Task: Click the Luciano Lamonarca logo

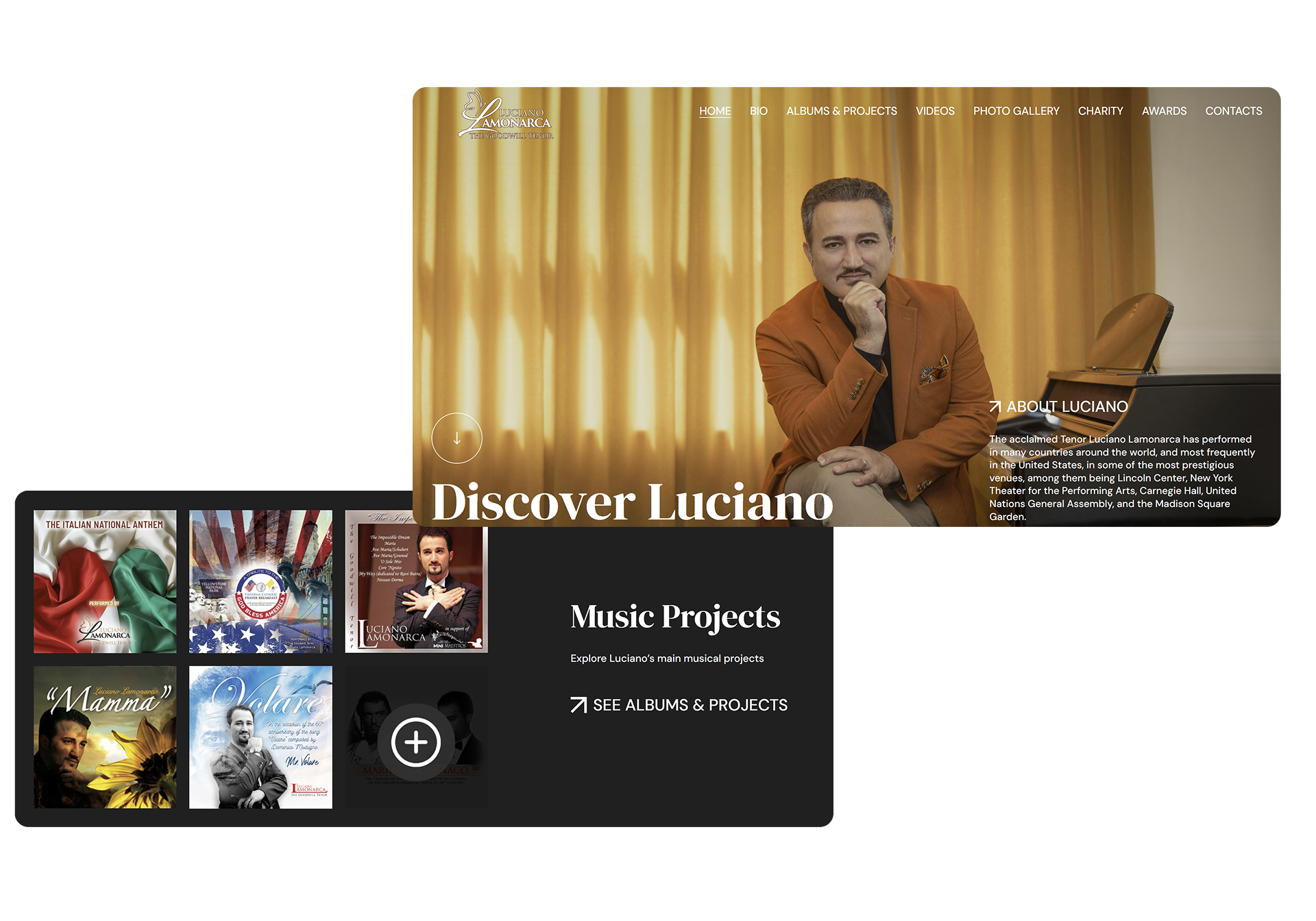Action: pyautogui.click(x=507, y=116)
